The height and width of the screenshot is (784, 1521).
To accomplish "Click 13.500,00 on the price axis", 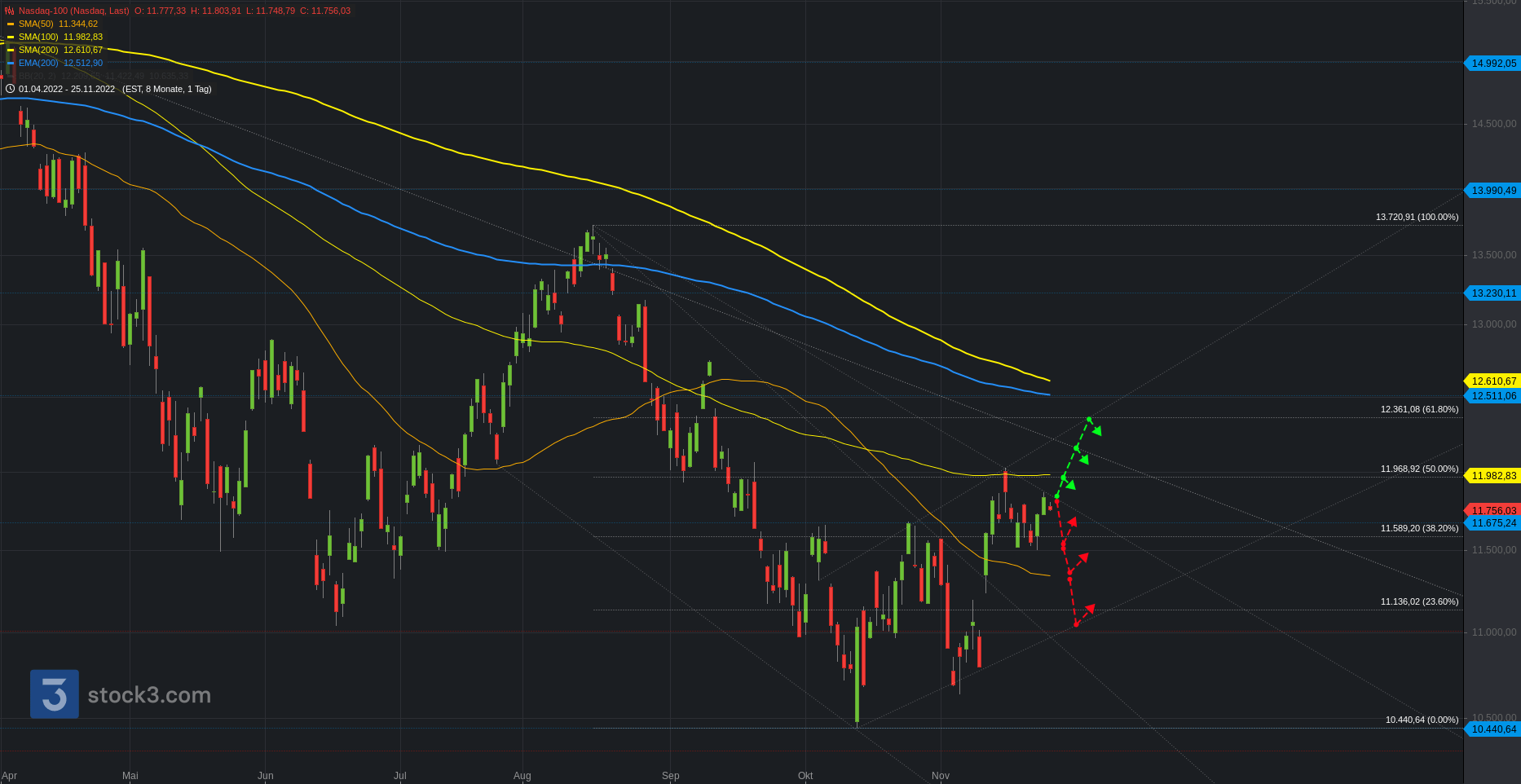I will pyautogui.click(x=1493, y=255).
